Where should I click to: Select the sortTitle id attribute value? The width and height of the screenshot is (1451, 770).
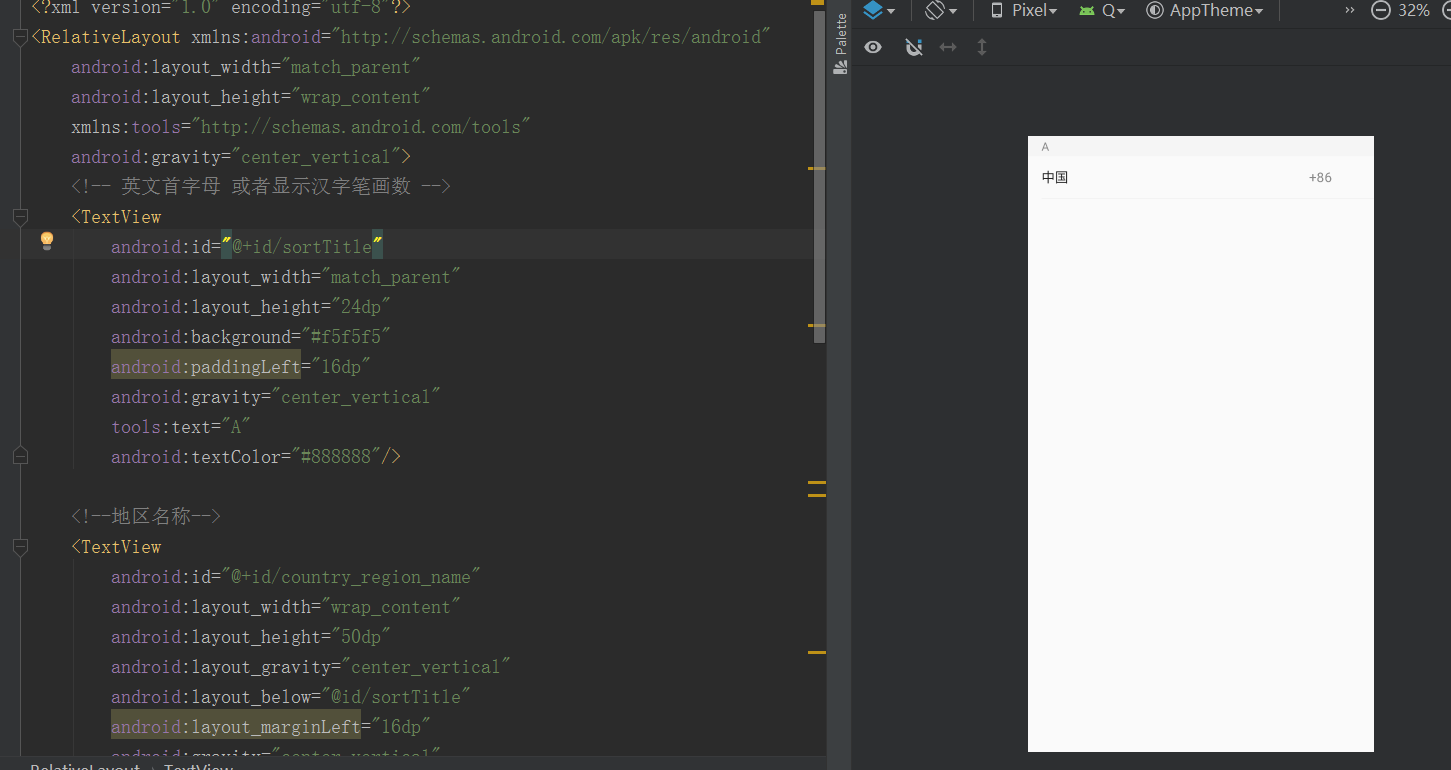[300, 246]
